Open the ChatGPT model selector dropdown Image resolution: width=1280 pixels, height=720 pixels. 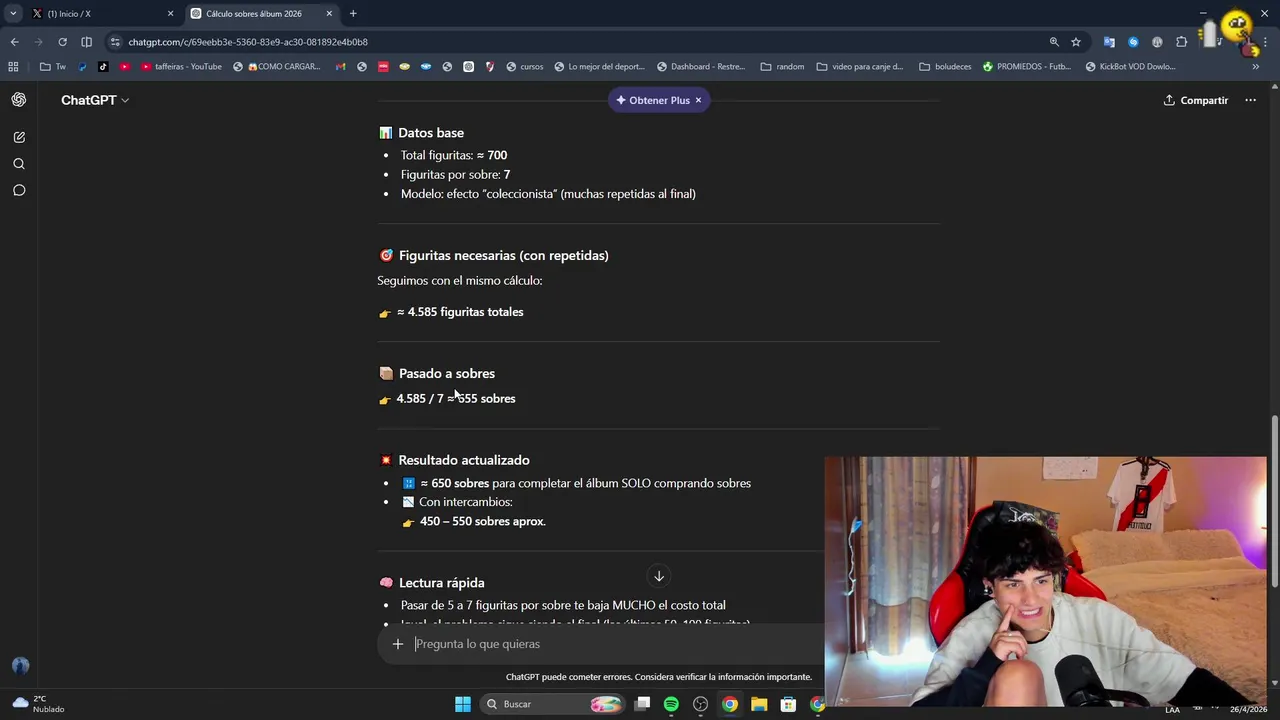coord(95,100)
